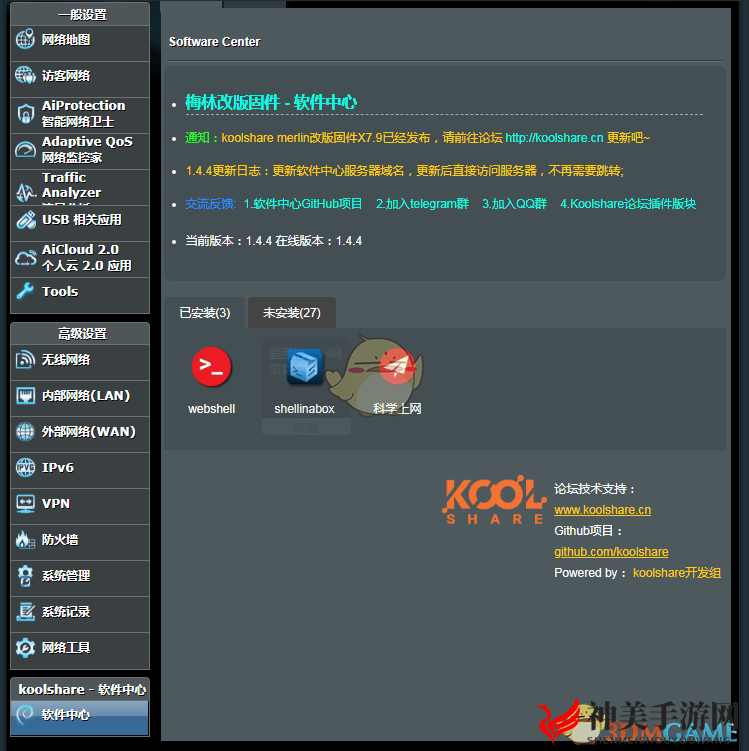Open AiProtection shield lock icon
The height and width of the screenshot is (751, 749).
[25, 114]
